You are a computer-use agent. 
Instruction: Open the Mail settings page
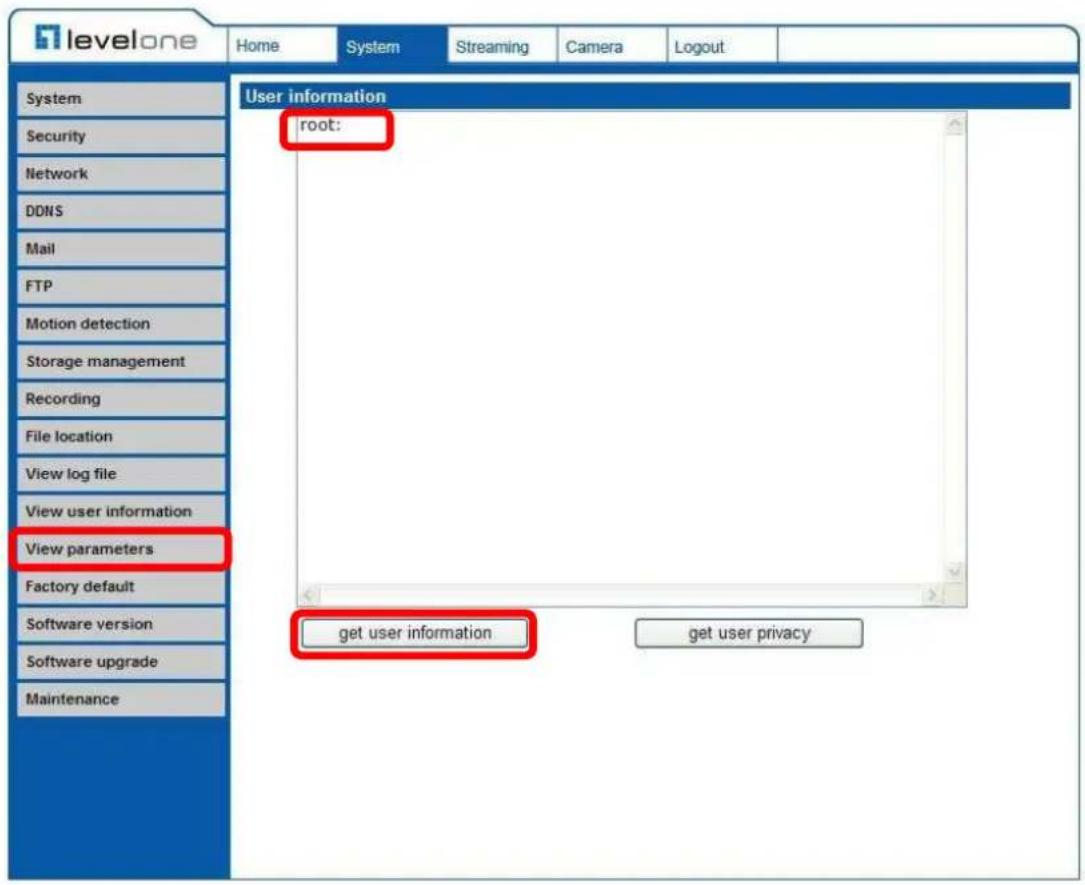point(121,249)
